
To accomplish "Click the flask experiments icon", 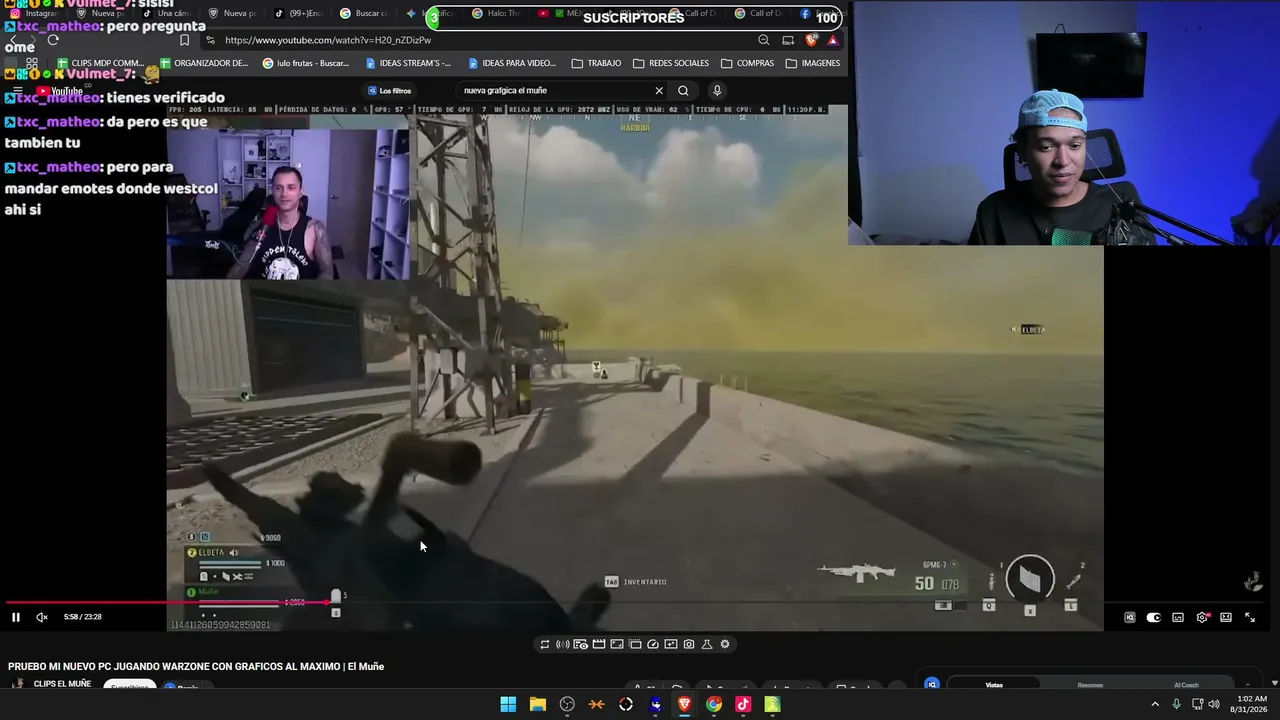I will [707, 644].
